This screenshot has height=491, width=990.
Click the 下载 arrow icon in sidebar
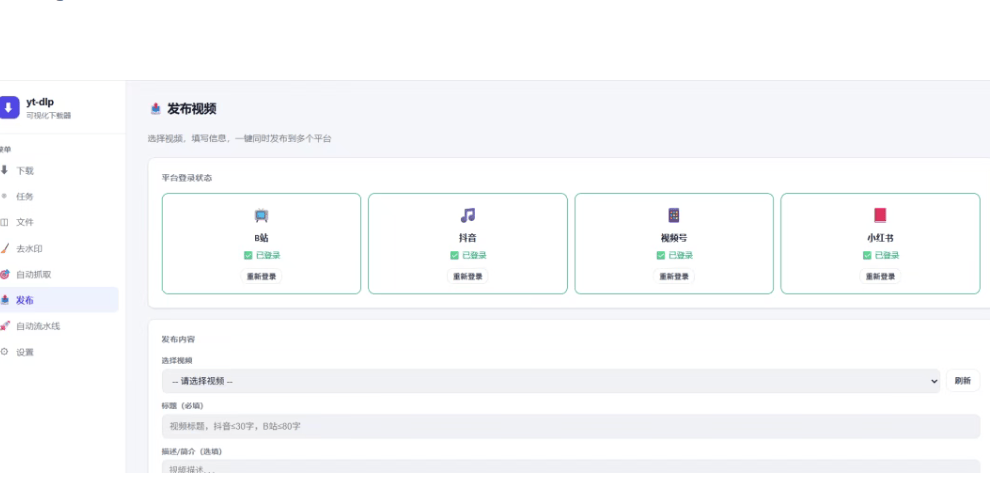point(4,170)
